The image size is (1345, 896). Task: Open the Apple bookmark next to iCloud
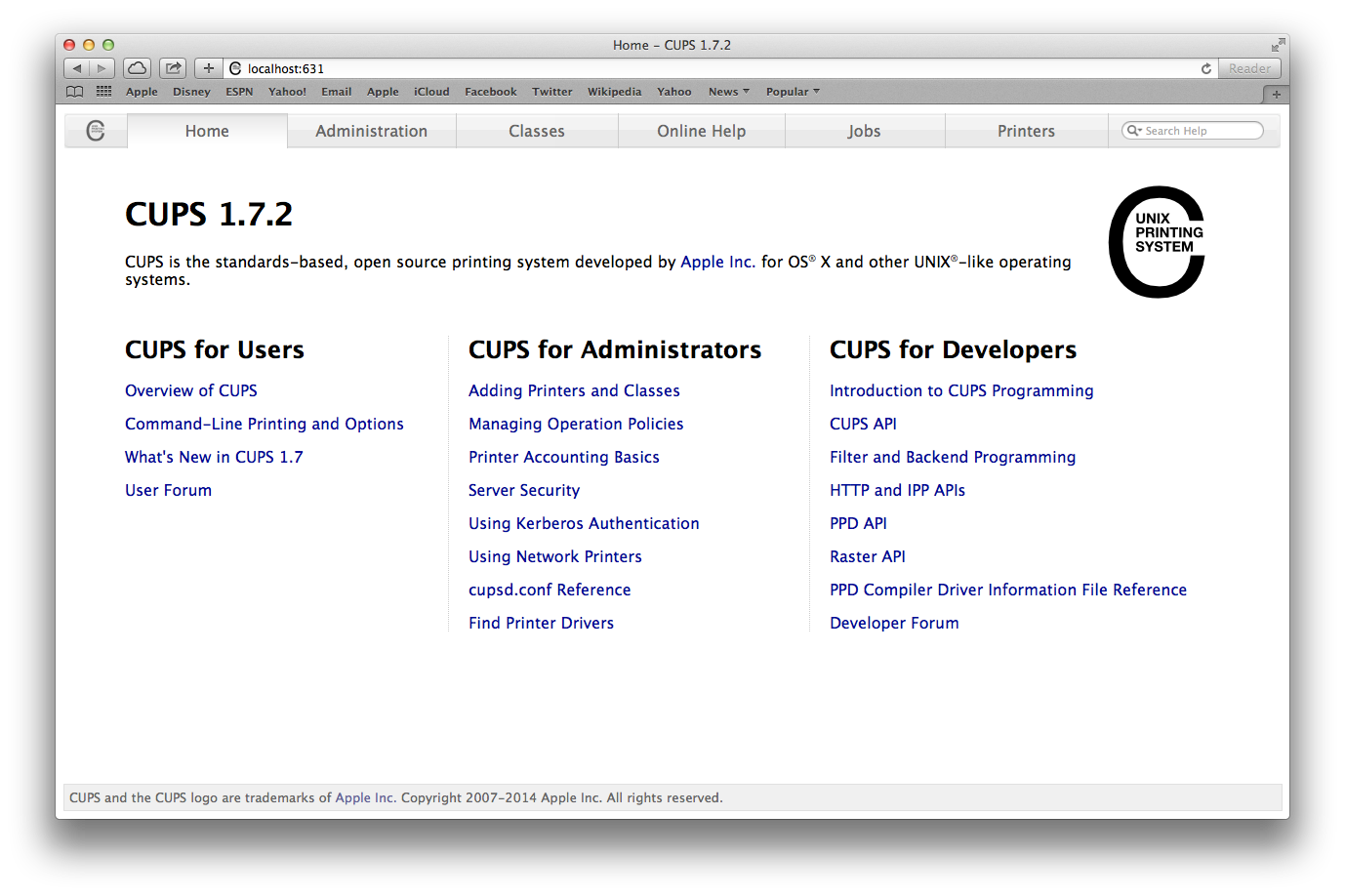point(383,92)
